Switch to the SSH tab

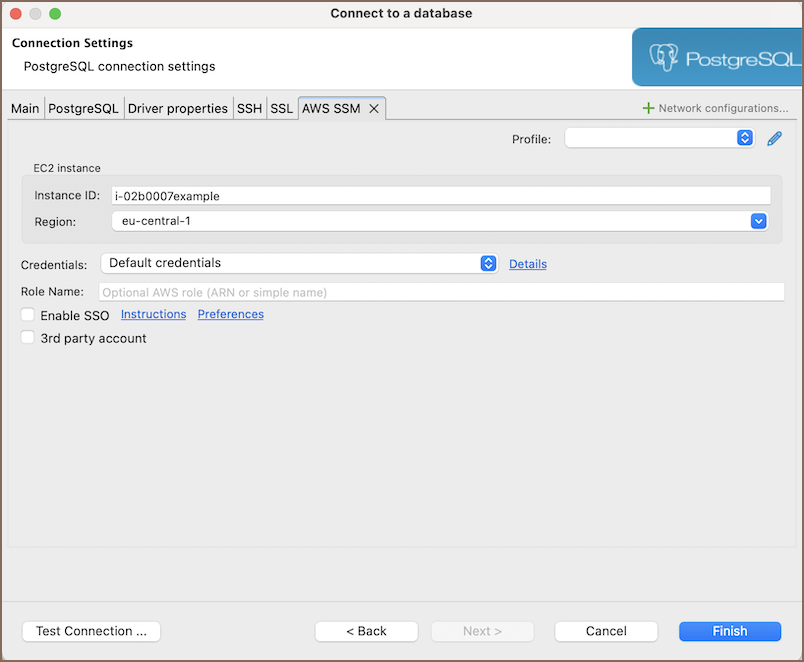pos(249,109)
